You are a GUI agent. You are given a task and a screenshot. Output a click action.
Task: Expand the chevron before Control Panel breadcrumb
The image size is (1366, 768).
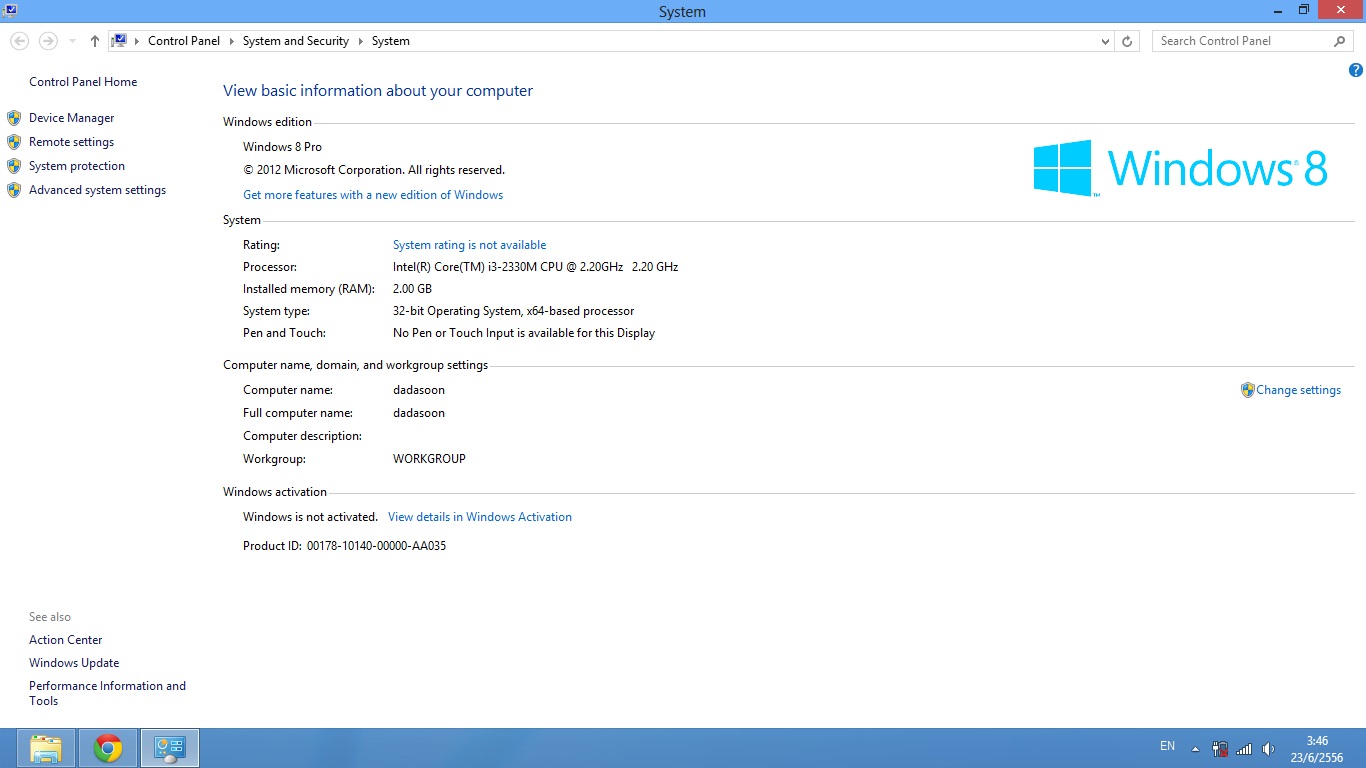click(137, 41)
